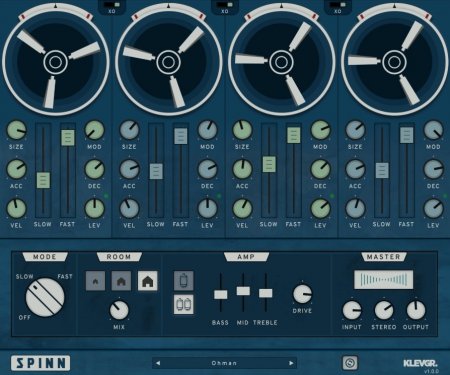450x375 pixels.
Task: Click the KLEVGR brand logo
Action: coord(420,363)
